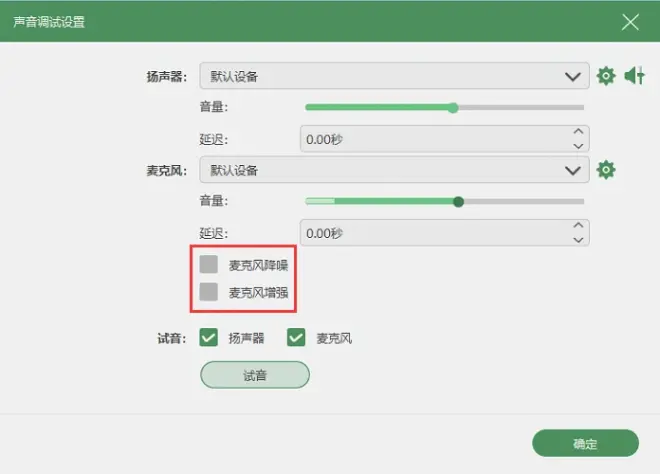Close the 声音调试设置 dialog
The height and width of the screenshot is (474, 660).
630,22
